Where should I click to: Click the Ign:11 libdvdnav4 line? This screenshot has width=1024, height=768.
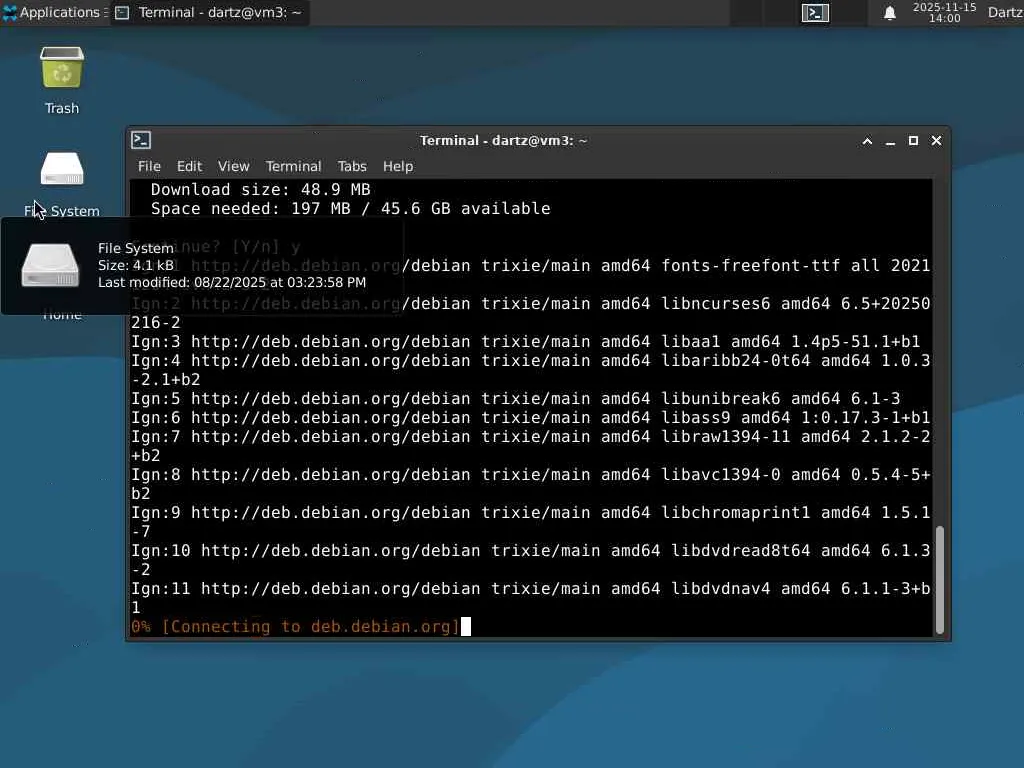(530, 598)
